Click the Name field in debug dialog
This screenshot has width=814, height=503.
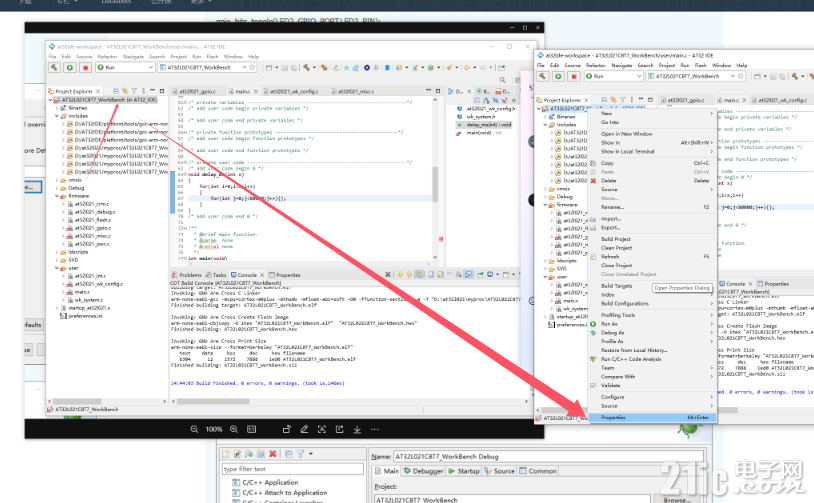(x=548, y=456)
